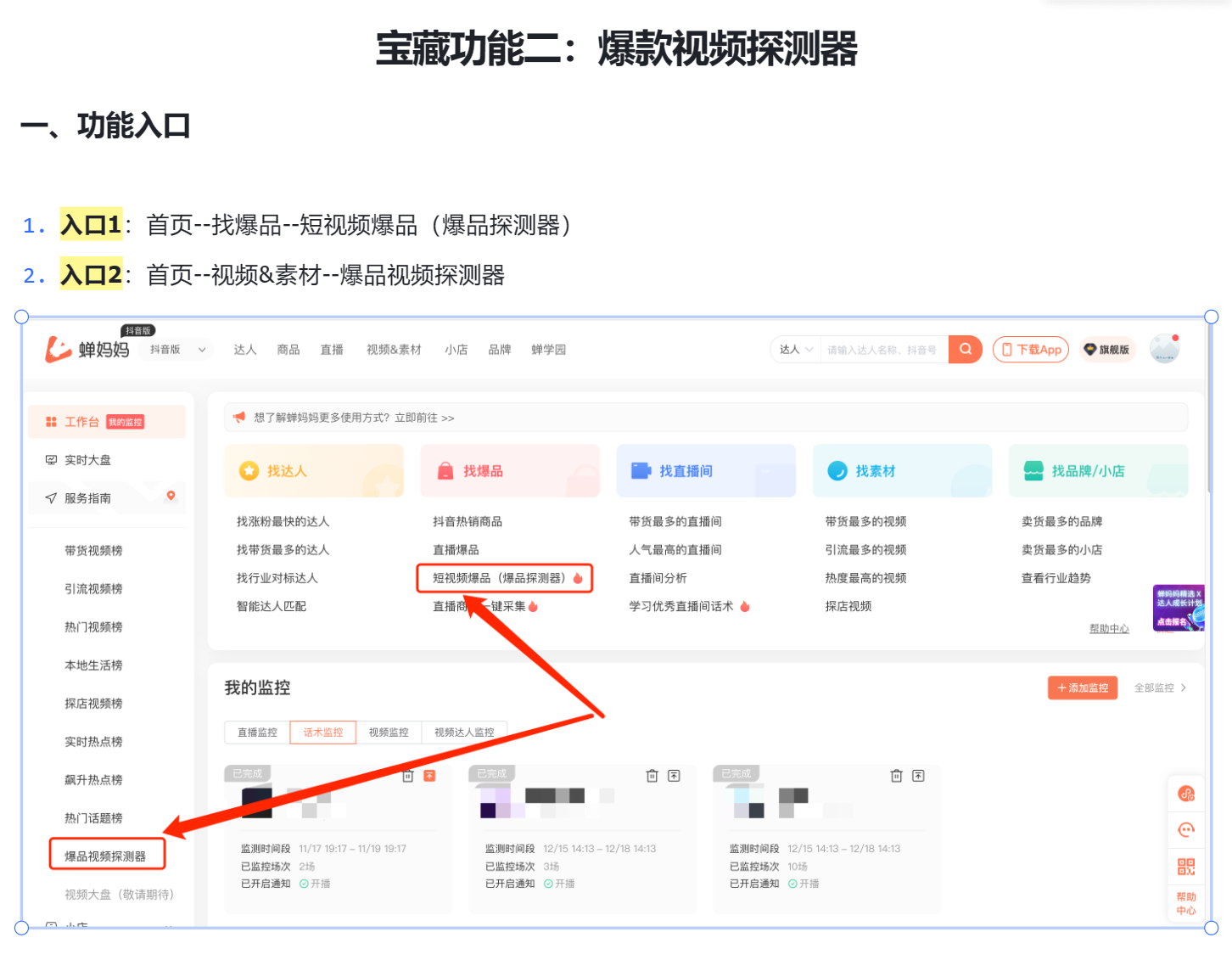Delete the monitoring card with 10场

tap(897, 776)
